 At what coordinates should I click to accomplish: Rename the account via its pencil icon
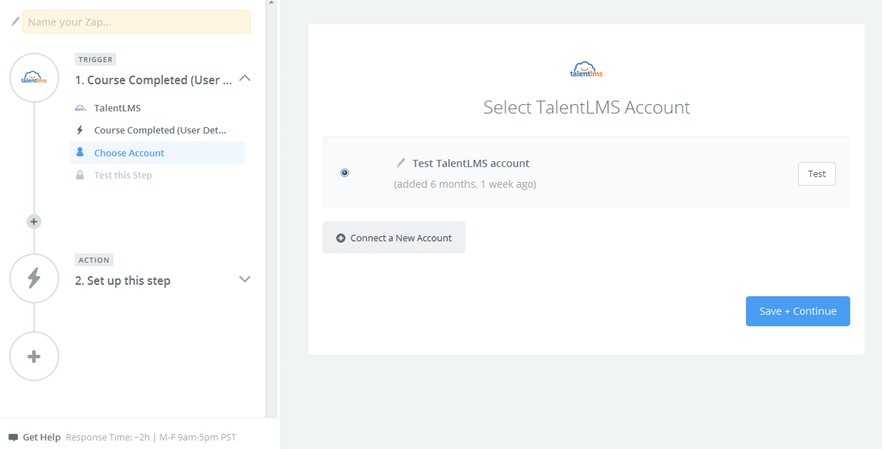[x=400, y=163]
